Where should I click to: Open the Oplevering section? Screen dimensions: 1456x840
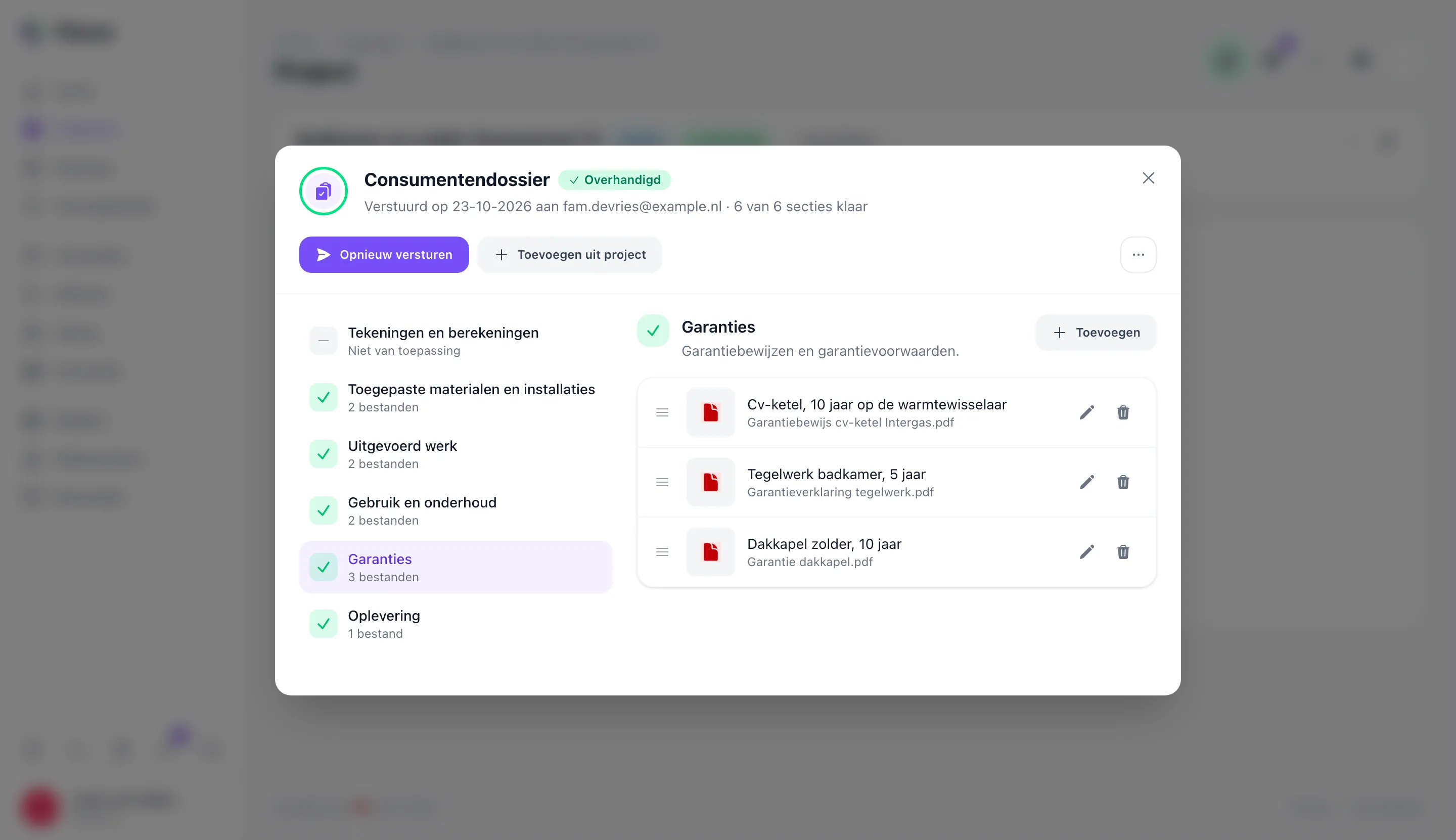point(456,624)
